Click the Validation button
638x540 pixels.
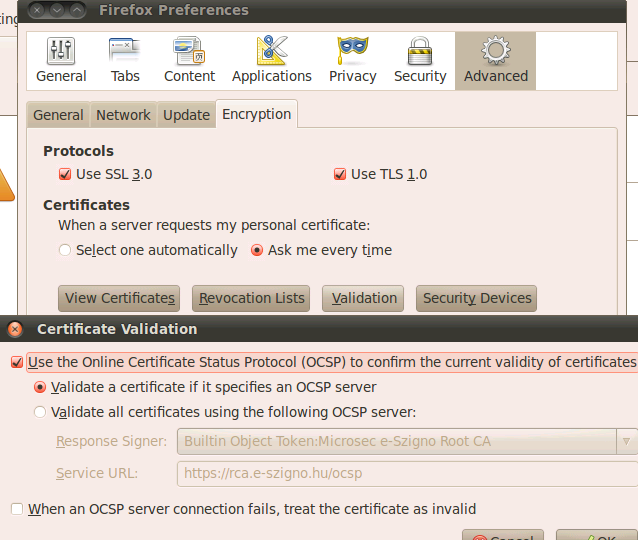363,298
